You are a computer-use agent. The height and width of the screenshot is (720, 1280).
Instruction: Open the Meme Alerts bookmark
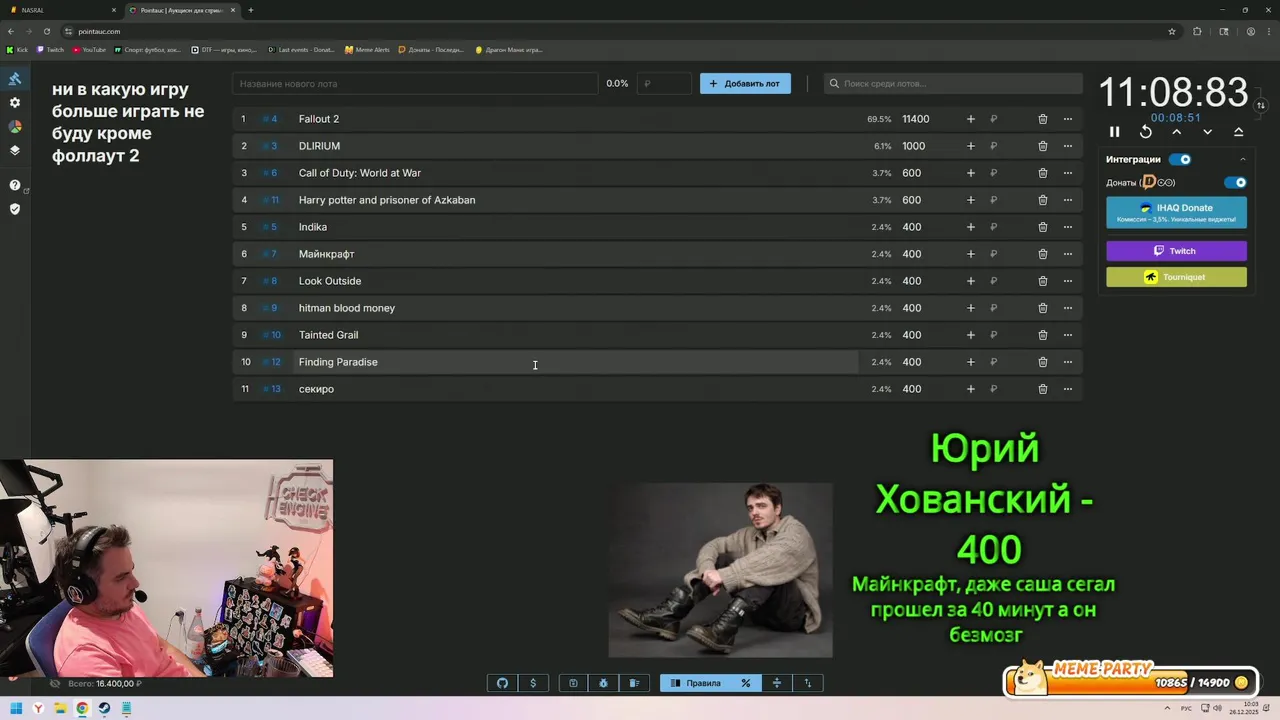[367, 49]
